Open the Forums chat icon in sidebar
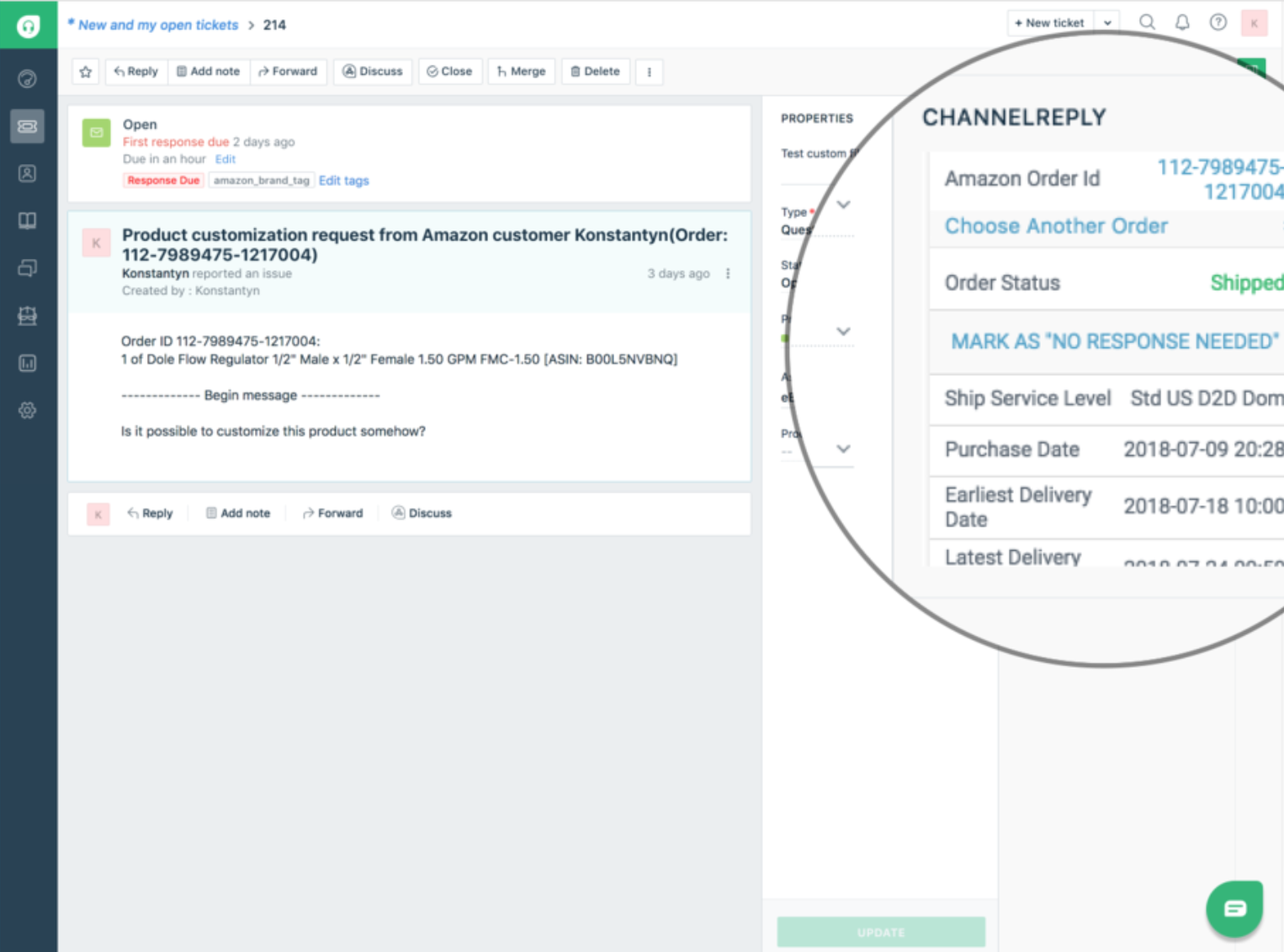1284x952 pixels. point(28,268)
